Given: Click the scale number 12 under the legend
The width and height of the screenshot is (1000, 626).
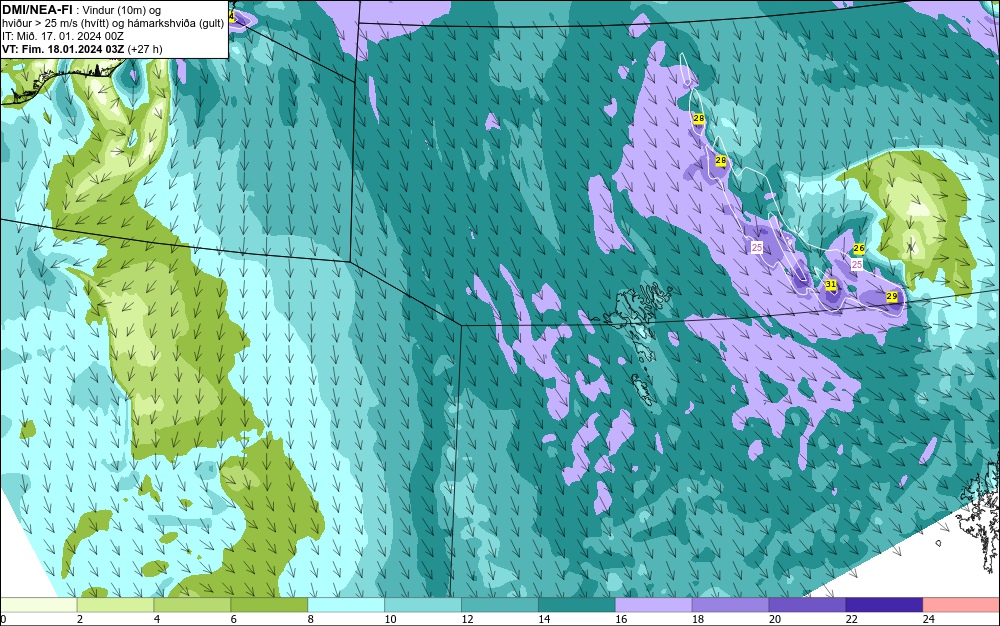Looking at the screenshot, I should tap(467, 619).
